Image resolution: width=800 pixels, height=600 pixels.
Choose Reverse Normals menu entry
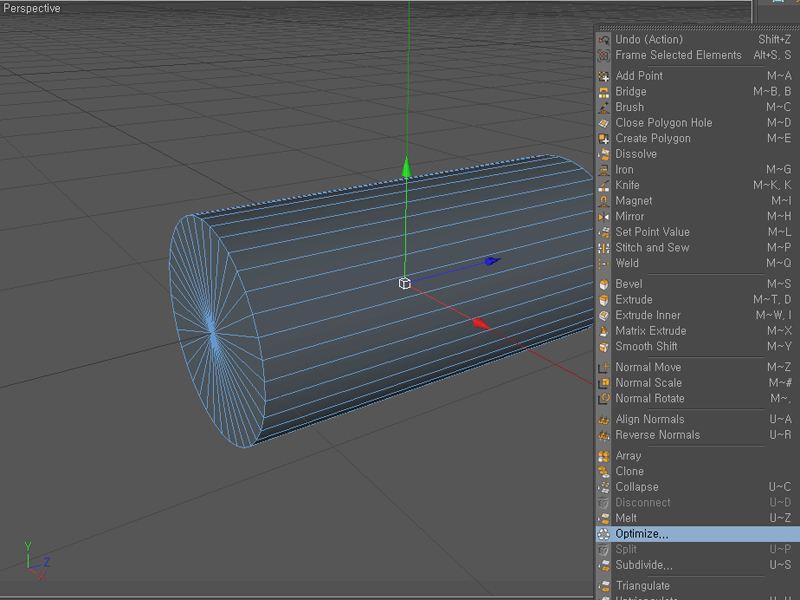697,435
